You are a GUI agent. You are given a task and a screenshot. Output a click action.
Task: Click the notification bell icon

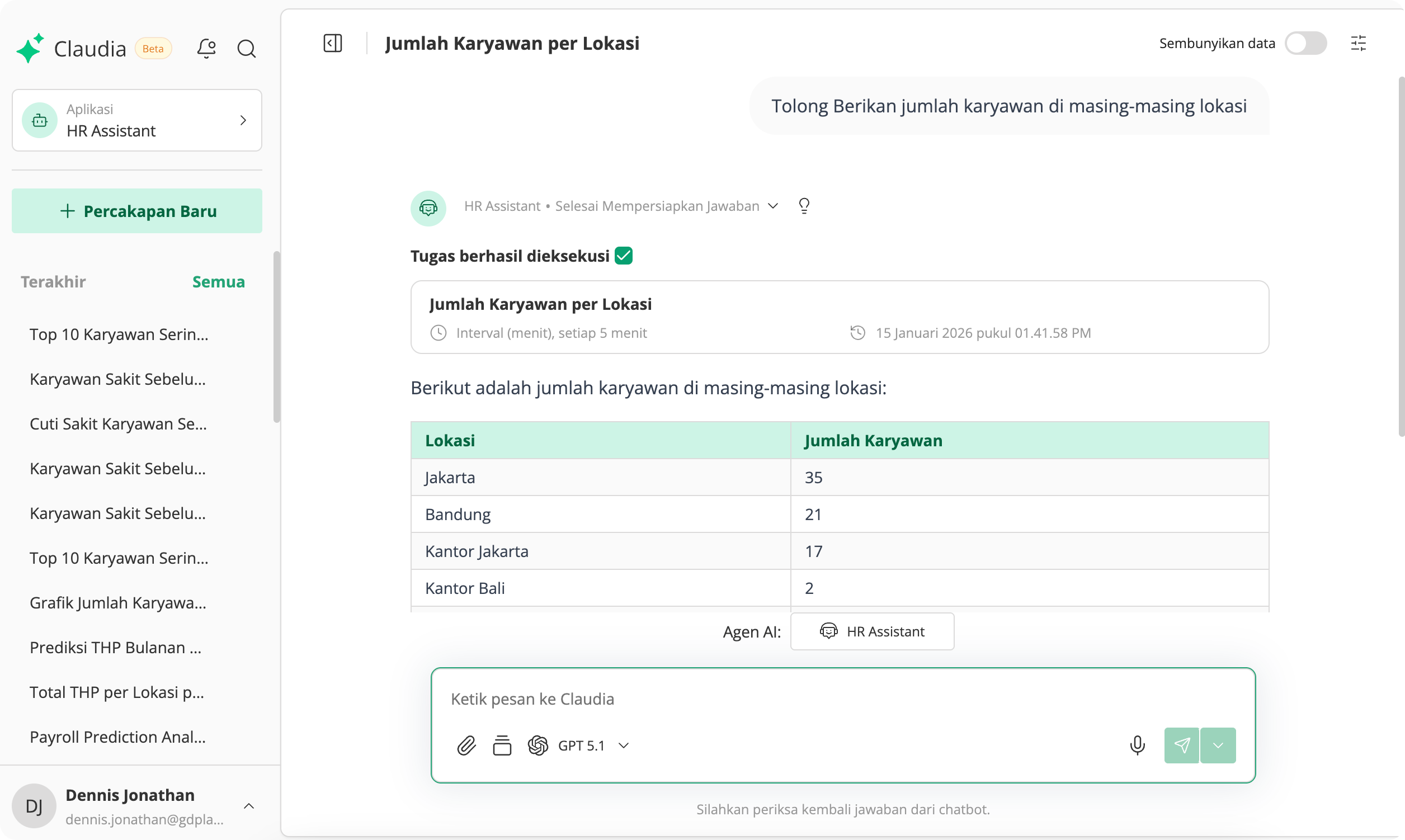[206, 49]
